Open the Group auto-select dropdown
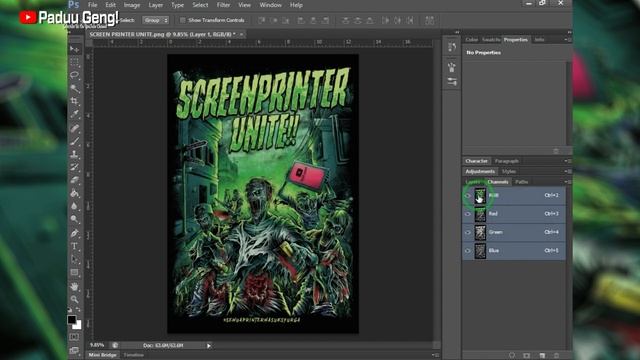Image resolution: width=640 pixels, height=360 pixels. click(156, 20)
